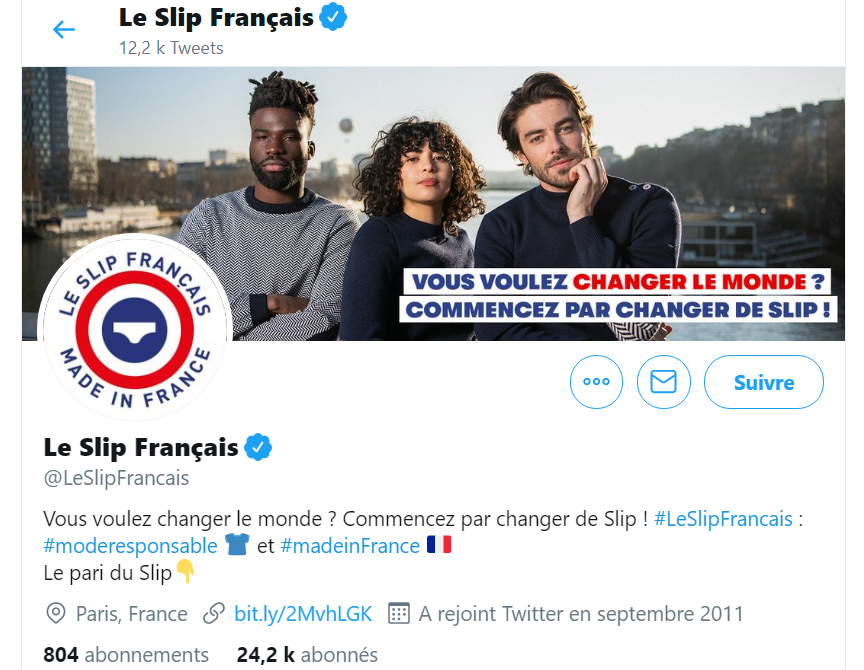
Task: Open the #moderesponsable hashtag
Action: pyautogui.click(x=131, y=545)
